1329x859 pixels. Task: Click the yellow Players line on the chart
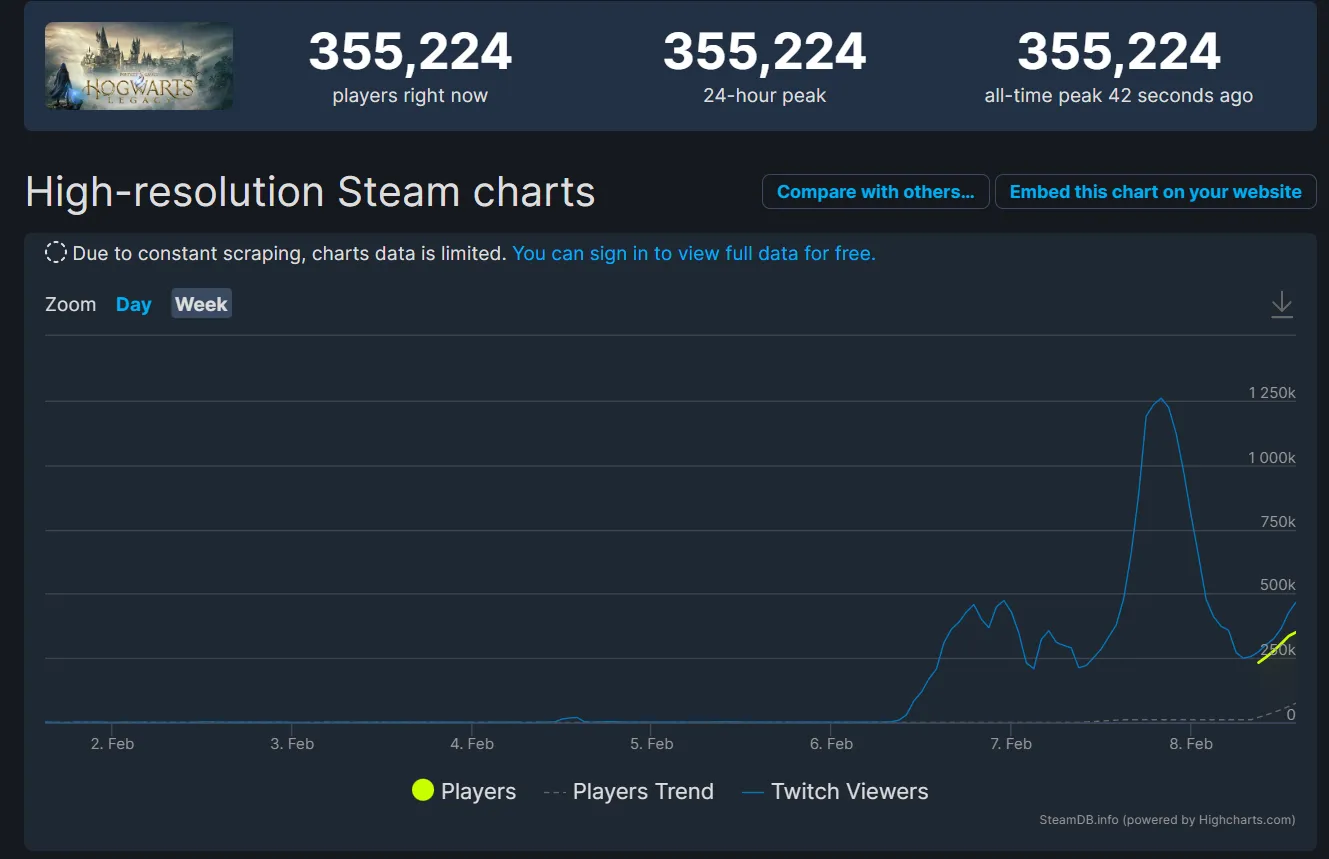tap(1278, 646)
